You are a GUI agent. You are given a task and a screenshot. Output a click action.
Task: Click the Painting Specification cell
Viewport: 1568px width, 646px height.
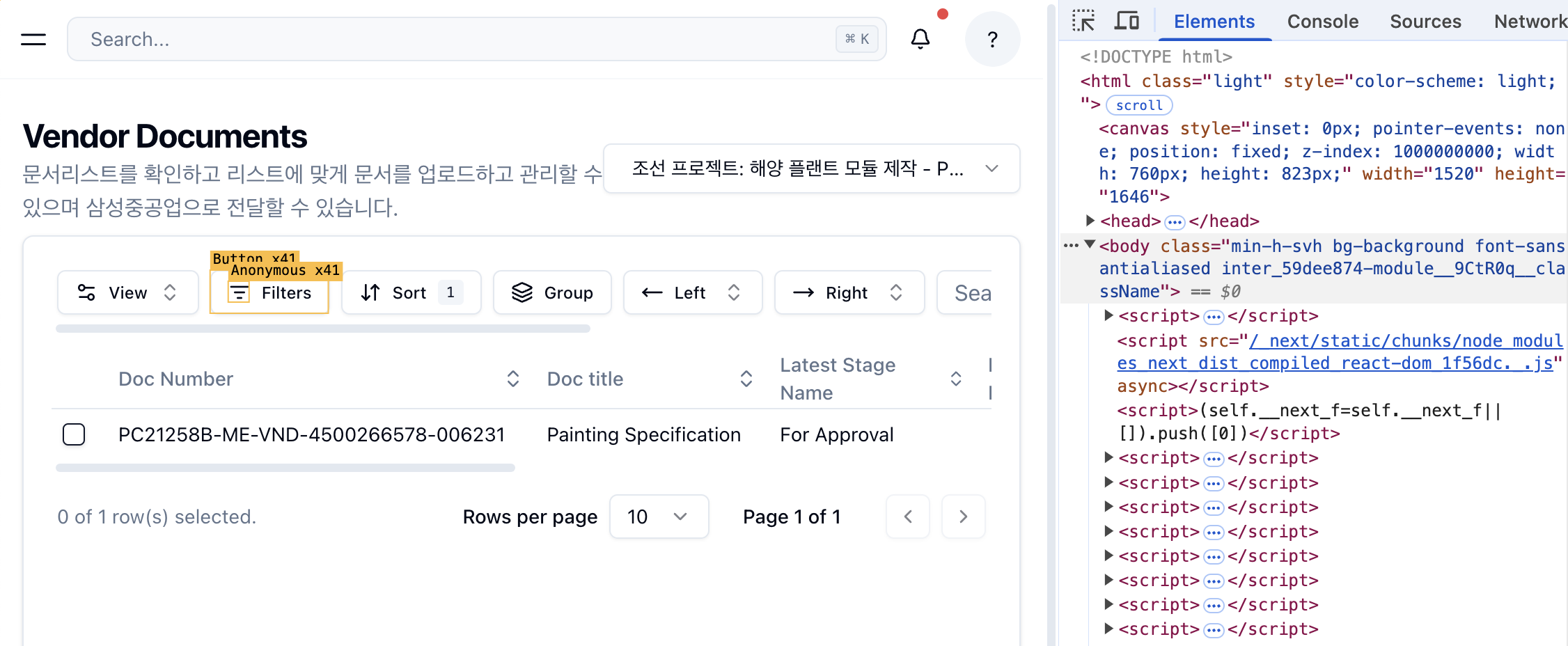coord(643,434)
